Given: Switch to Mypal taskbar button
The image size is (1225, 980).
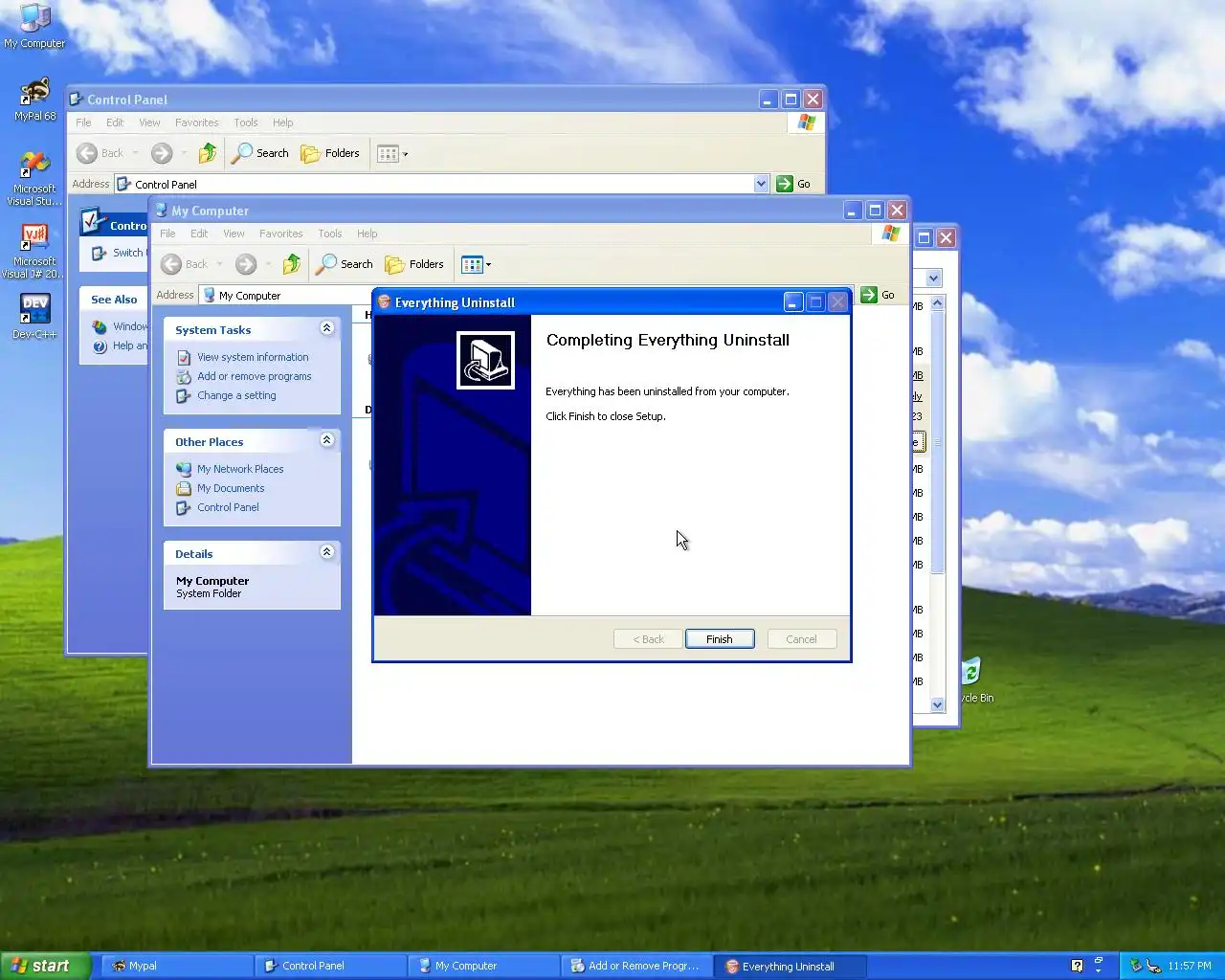Looking at the screenshot, I should click(x=177, y=966).
